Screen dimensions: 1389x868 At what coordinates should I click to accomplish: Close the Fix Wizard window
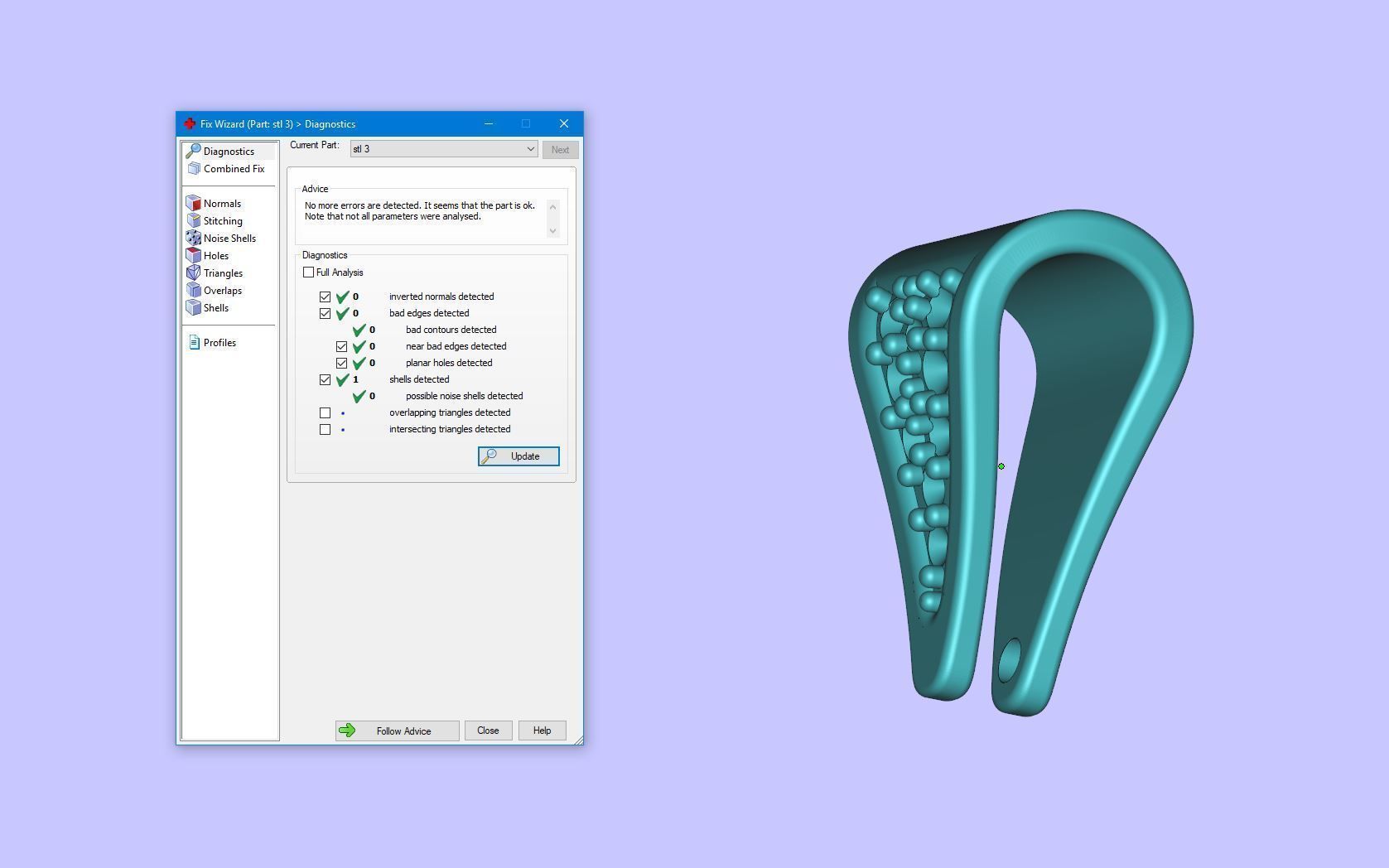point(564,123)
